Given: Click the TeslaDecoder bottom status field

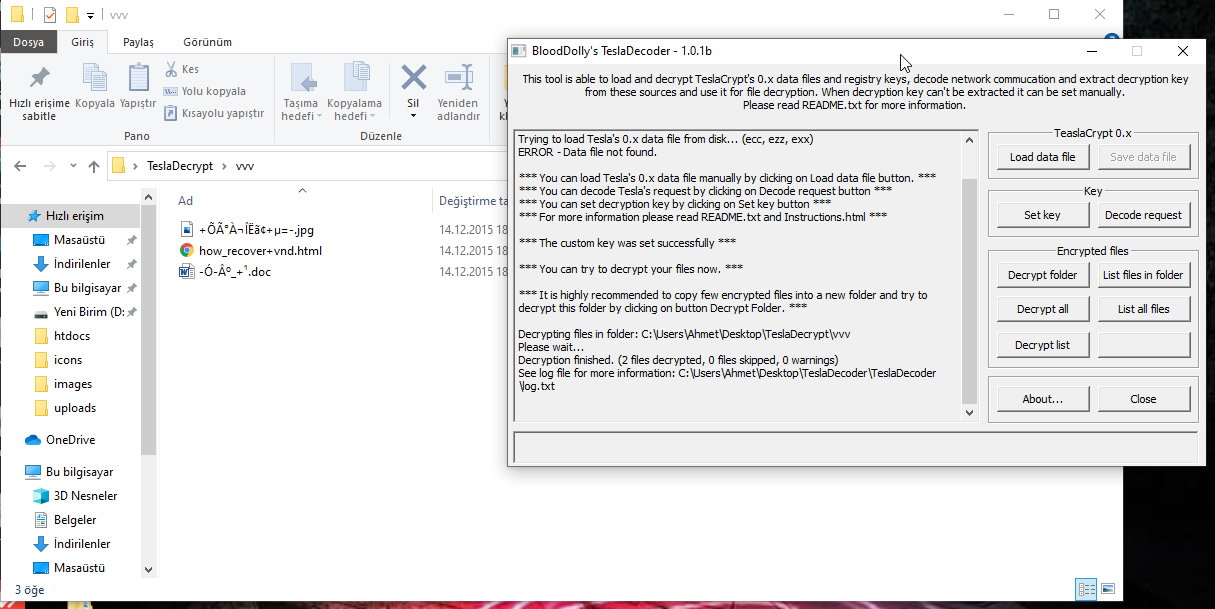Looking at the screenshot, I should tap(855, 446).
